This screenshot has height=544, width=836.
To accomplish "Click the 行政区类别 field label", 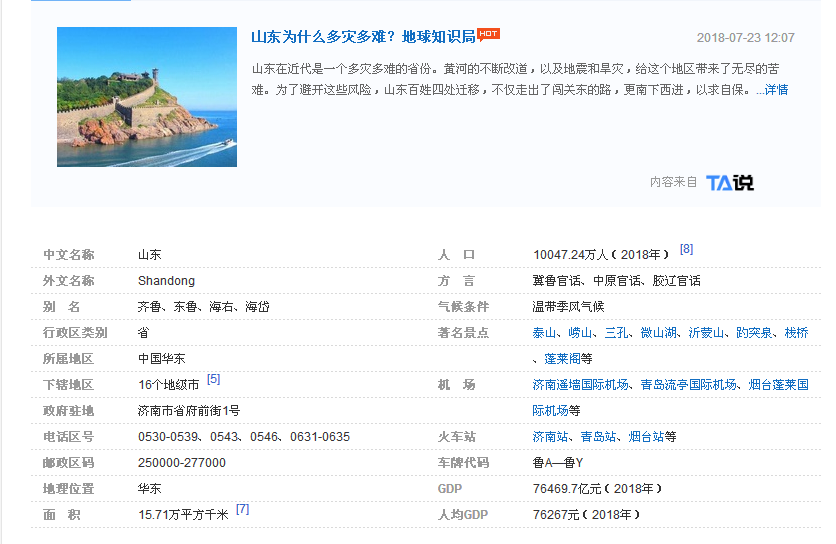I will point(75,333).
